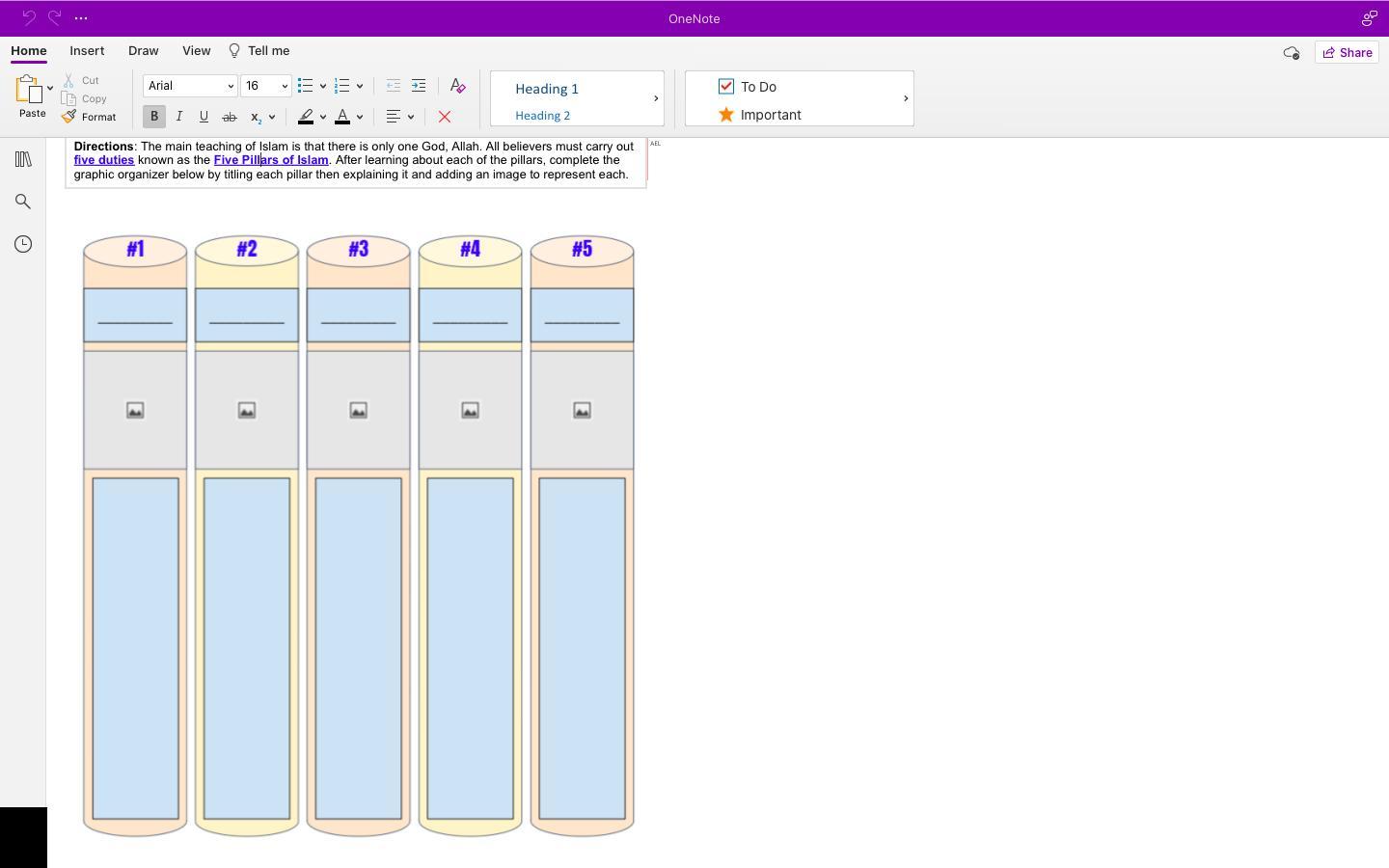This screenshot has height=868, width=1389.
Task: Toggle Bold formatting off
Action: point(154,117)
